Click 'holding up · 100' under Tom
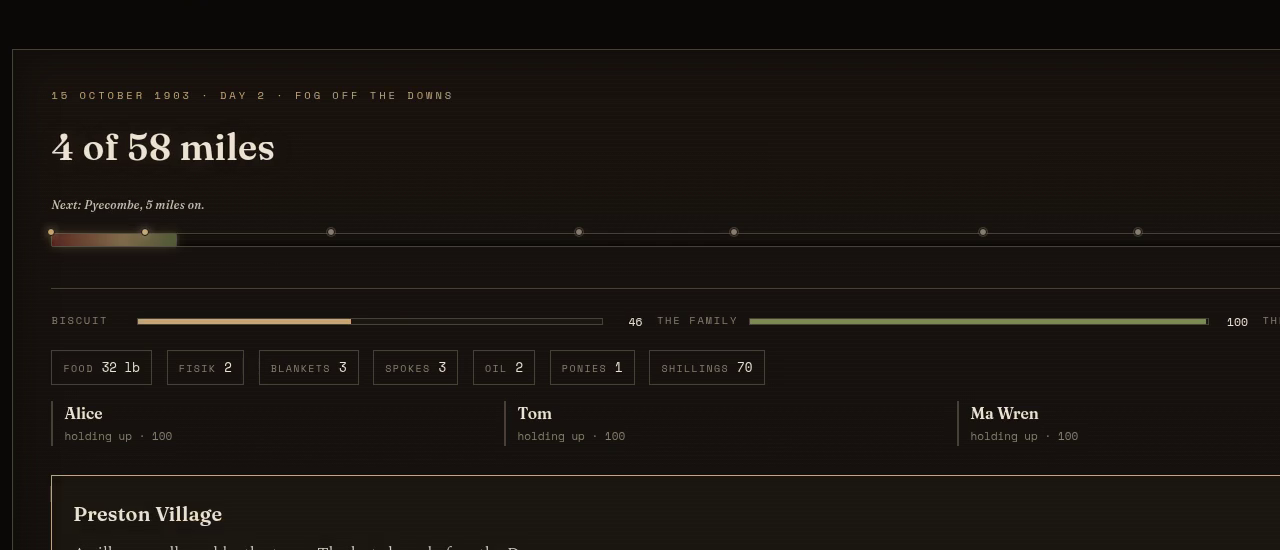The height and width of the screenshot is (550, 1280). pos(571,436)
